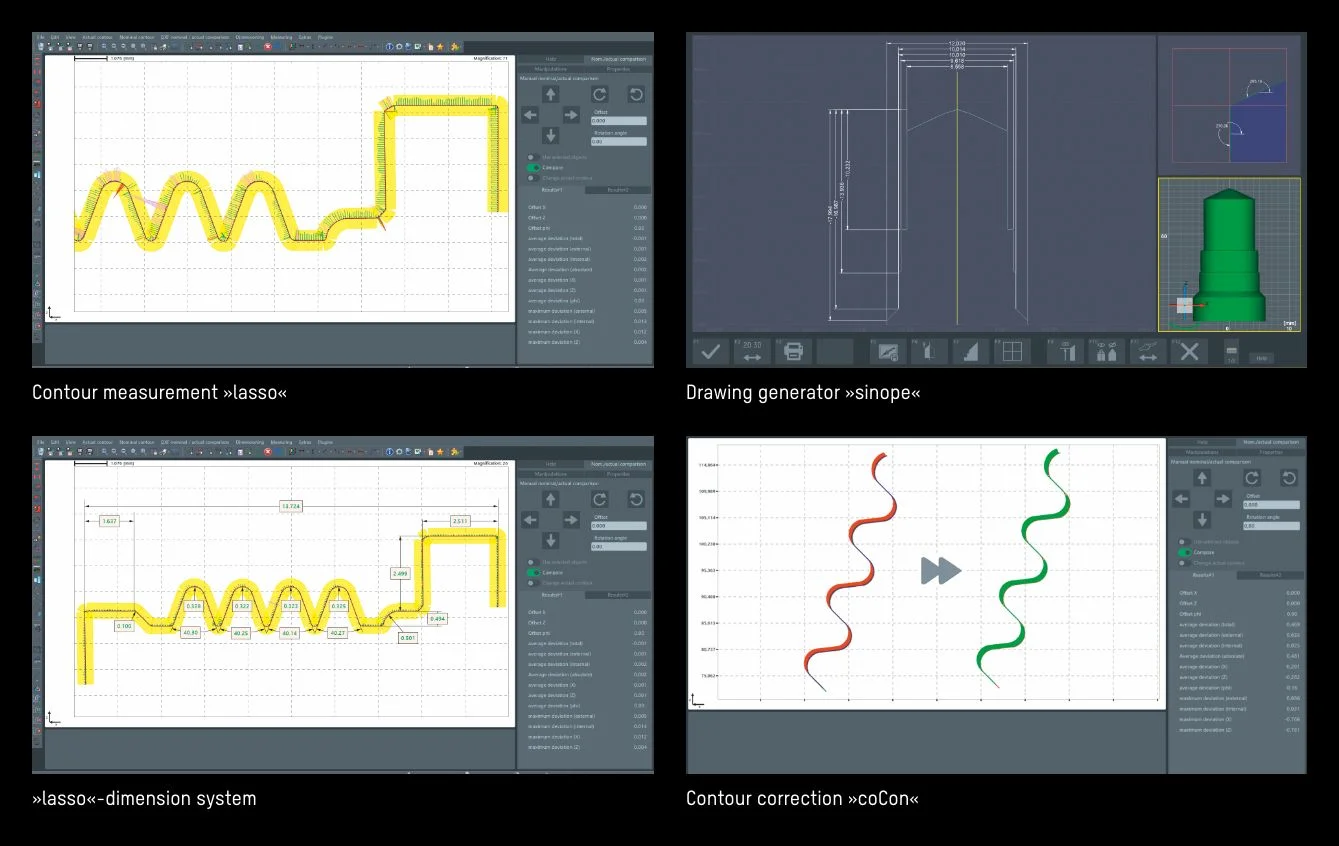Screen dimensions: 1339x846
Task: Open Dimensioning menu in lasso-dimension window
Action: click(250, 442)
